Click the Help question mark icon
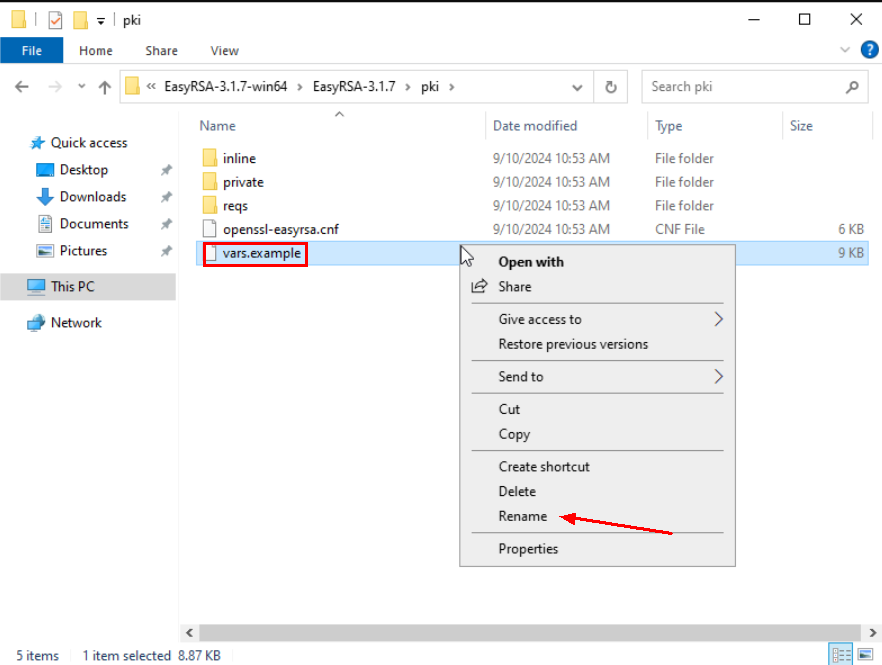Image resolution: width=882 pixels, height=665 pixels. (x=869, y=50)
